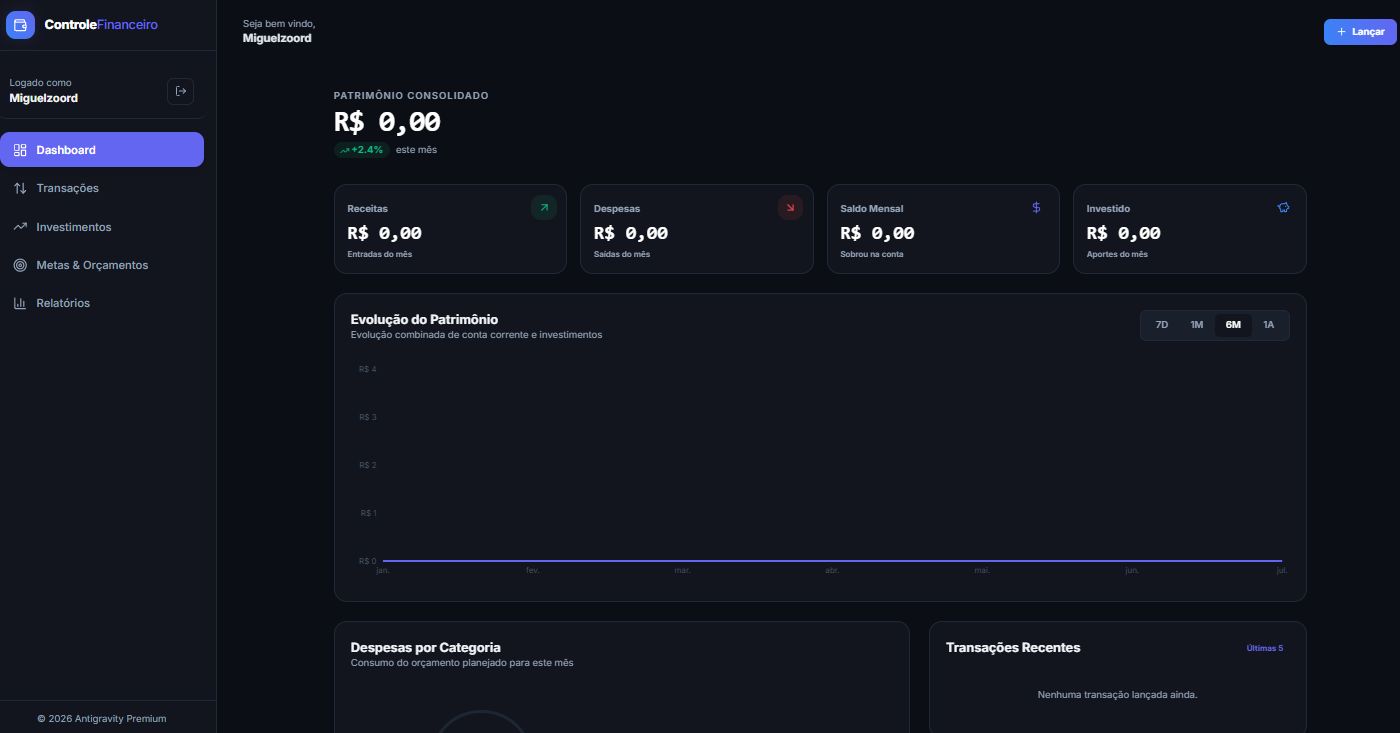Select the 1M chart period
Image resolution: width=1400 pixels, height=733 pixels.
(1197, 325)
